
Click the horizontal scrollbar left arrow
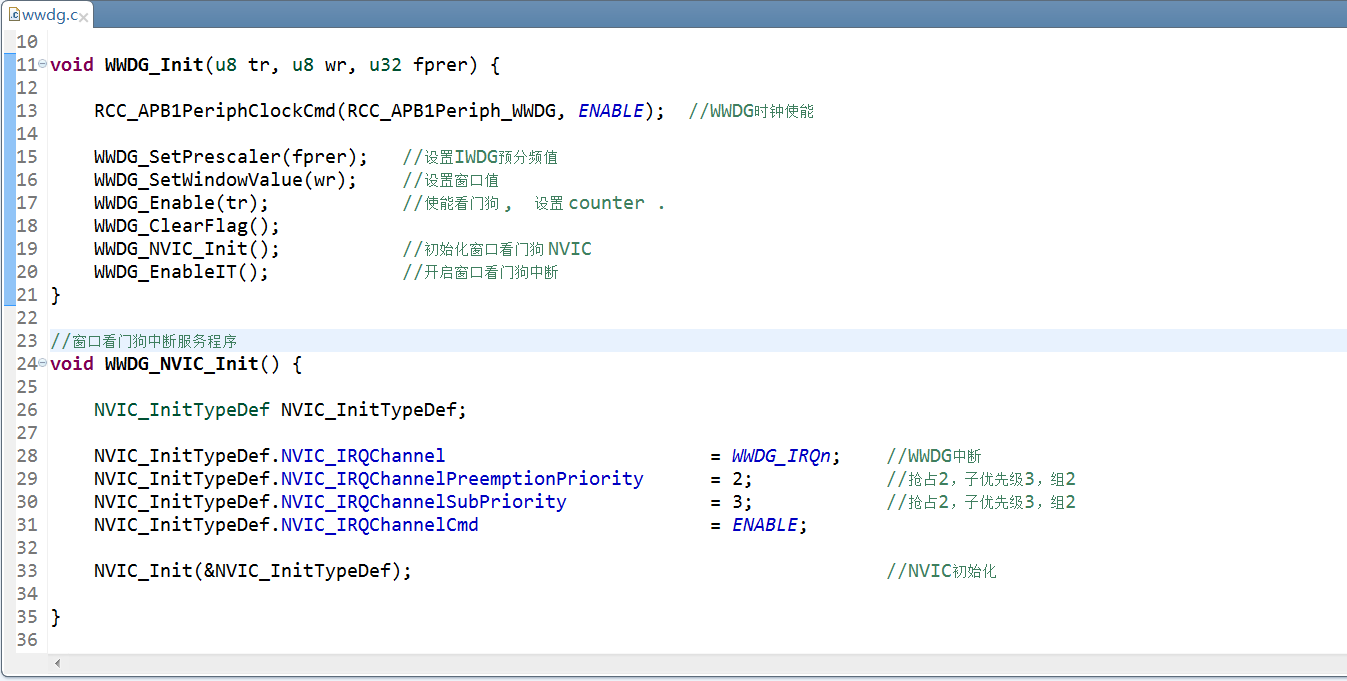[x=57, y=663]
